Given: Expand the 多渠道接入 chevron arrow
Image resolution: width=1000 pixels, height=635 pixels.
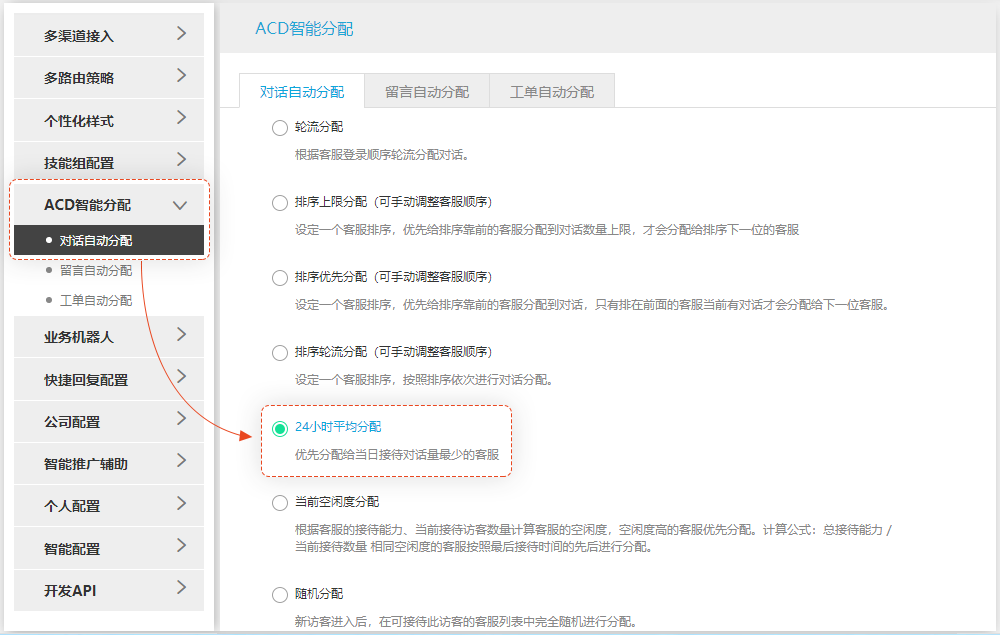Looking at the screenshot, I should (x=181, y=33).
